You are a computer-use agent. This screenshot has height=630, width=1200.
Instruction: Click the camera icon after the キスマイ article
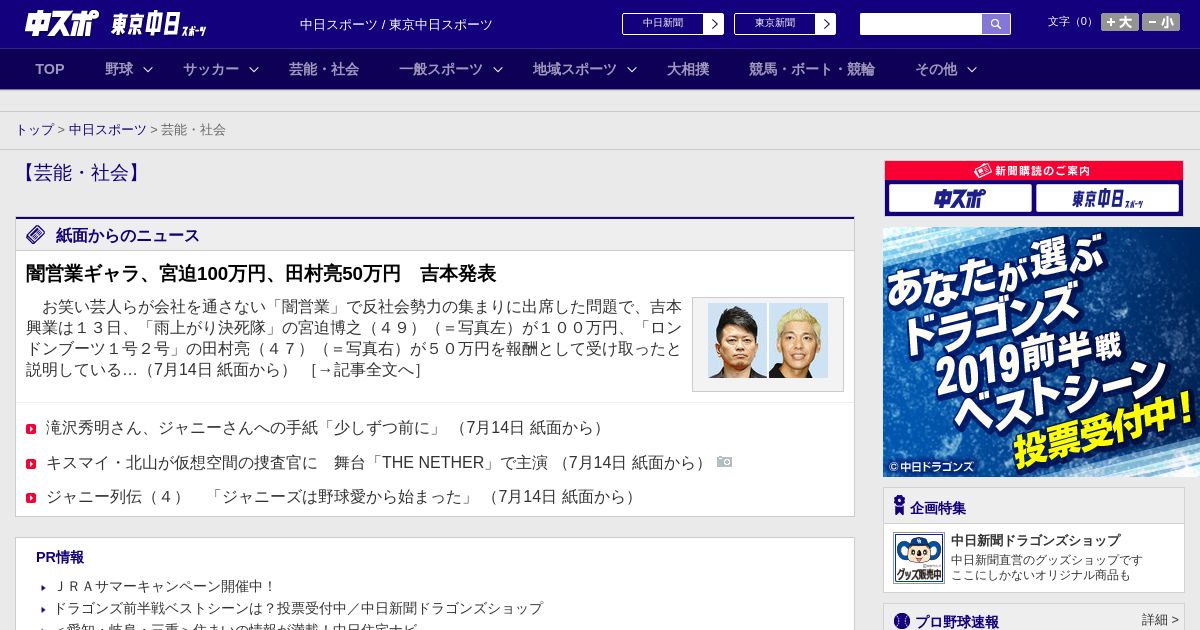(x=725, y=462)
